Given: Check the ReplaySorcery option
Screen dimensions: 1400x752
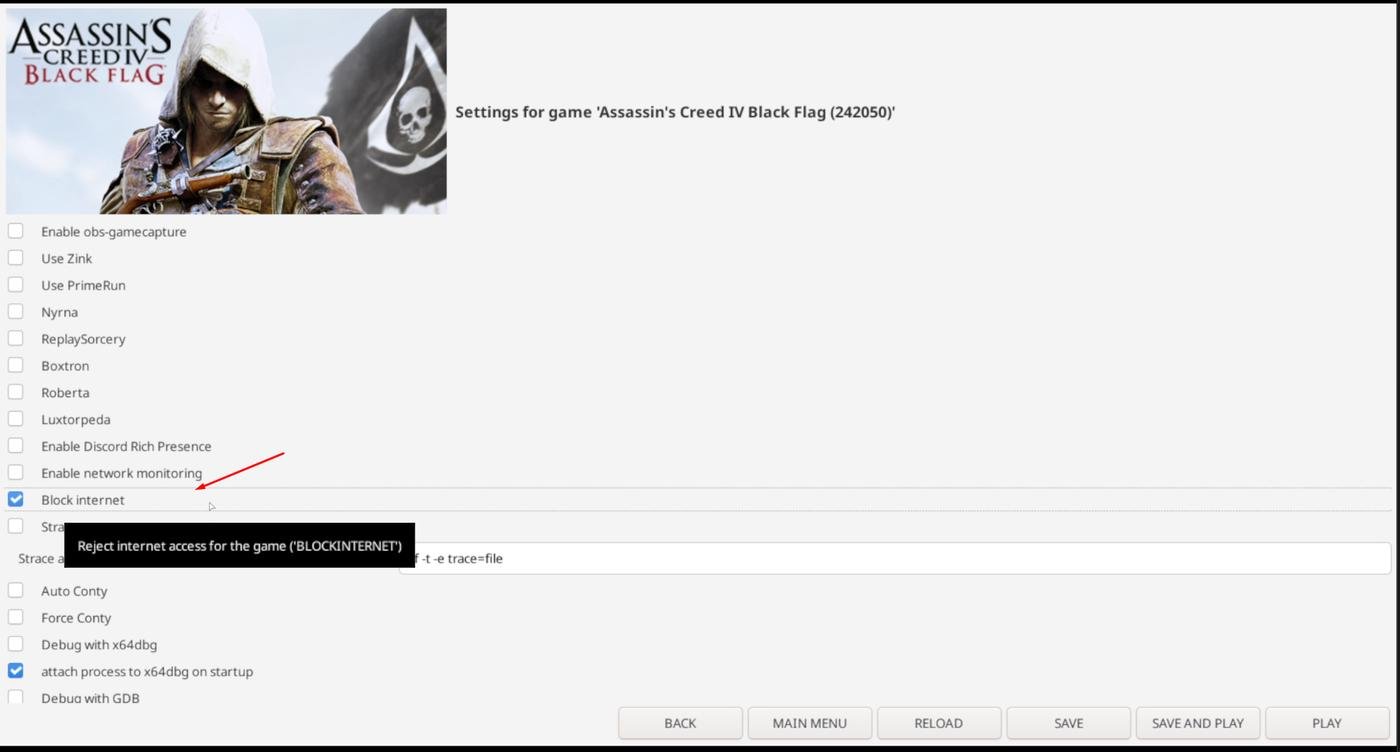Looking at the screenshot, I should pos(16,339).
